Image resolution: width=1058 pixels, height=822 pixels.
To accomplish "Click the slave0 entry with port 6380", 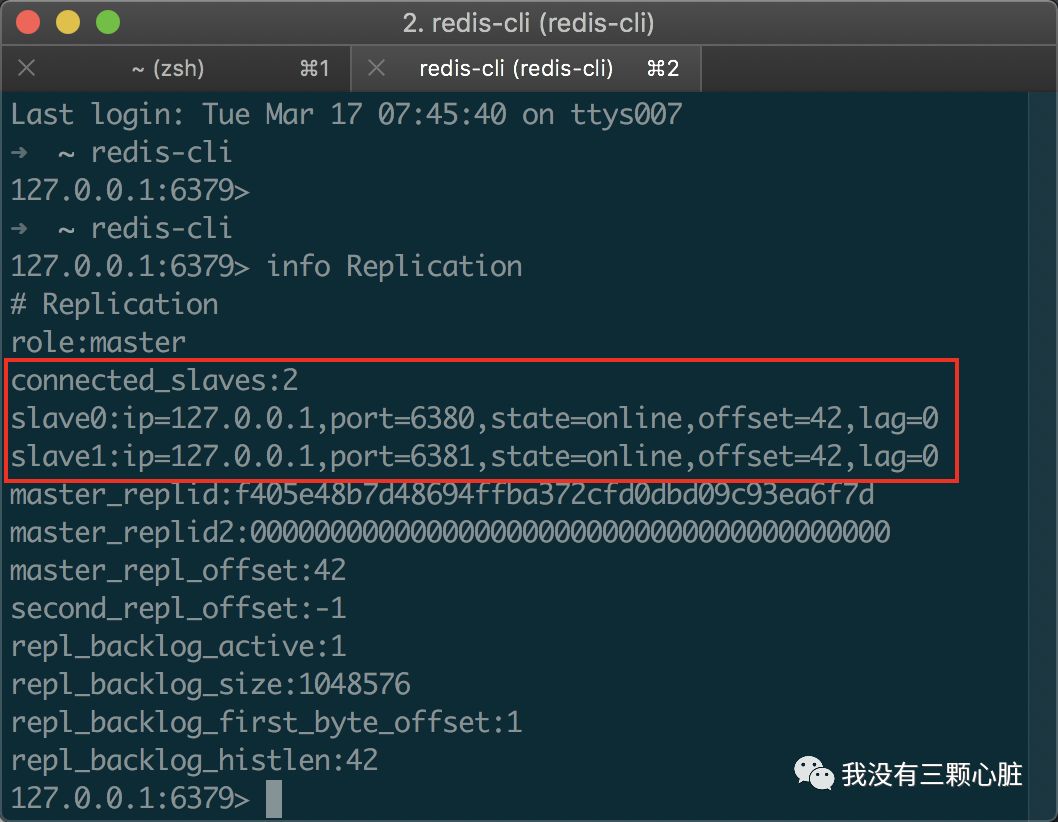I will (x=474, y=419).
